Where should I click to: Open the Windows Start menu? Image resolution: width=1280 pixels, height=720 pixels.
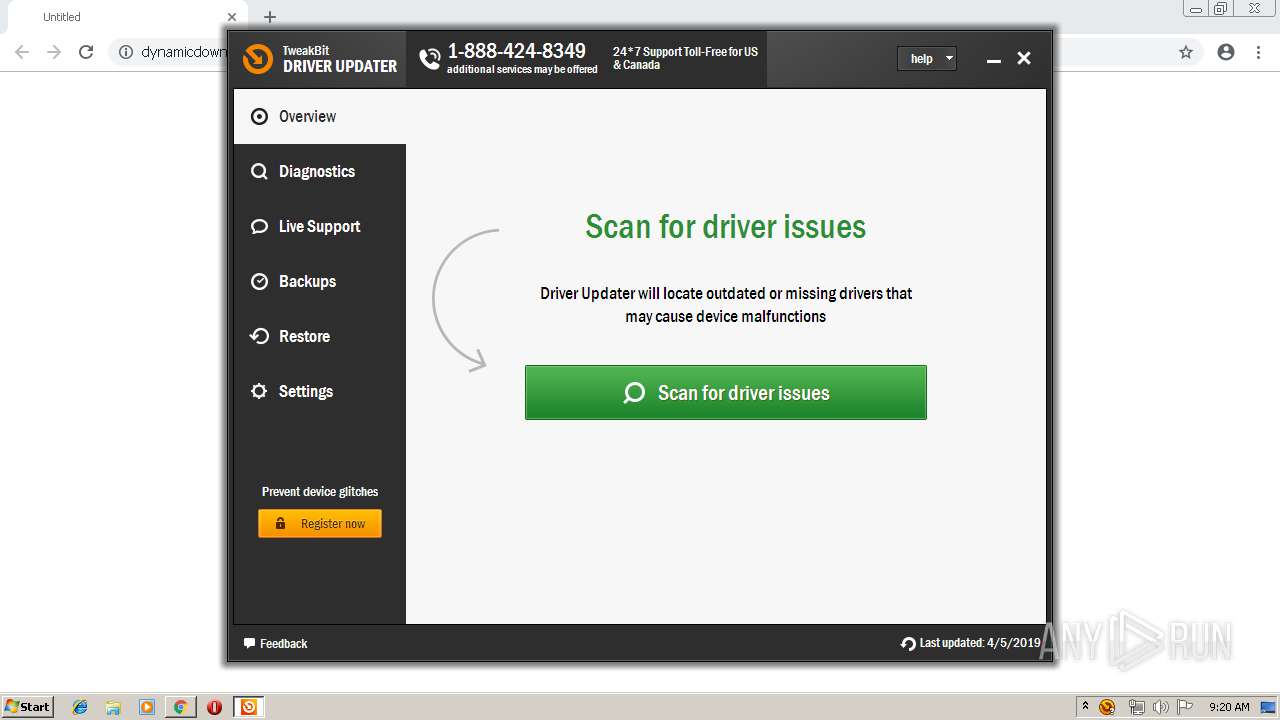28,706
